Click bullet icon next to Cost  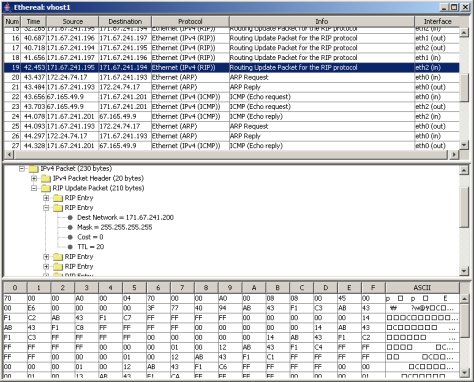70,237
